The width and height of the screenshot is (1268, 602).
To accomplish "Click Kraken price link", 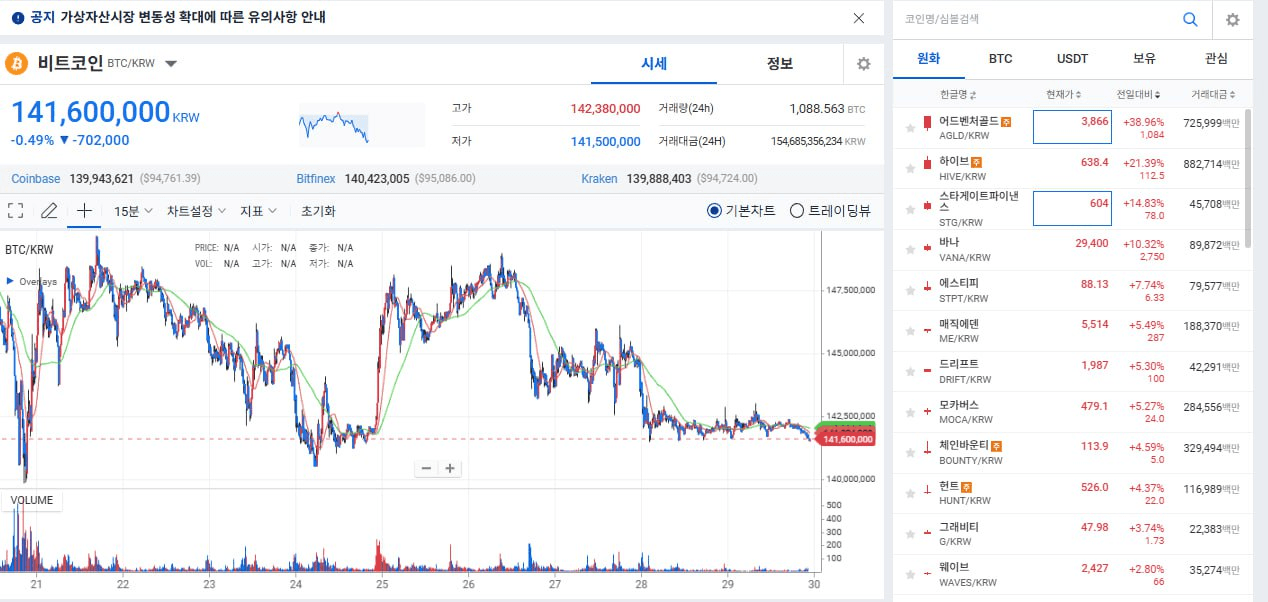I will (598, 179).
